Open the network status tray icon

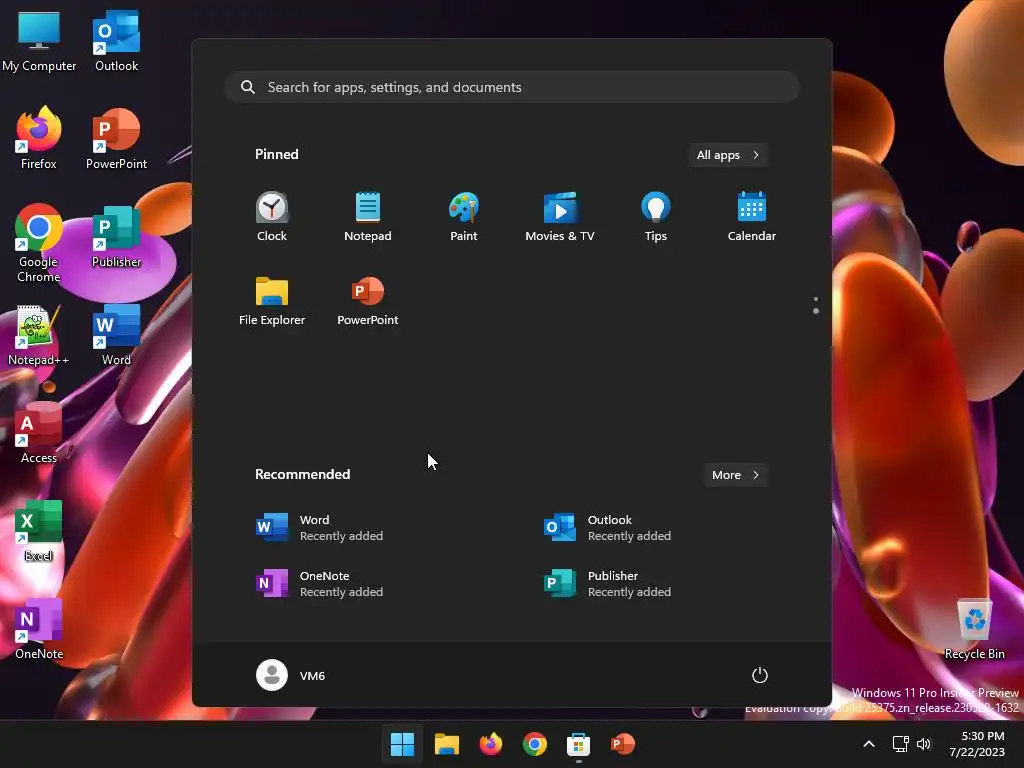point(901,744)
